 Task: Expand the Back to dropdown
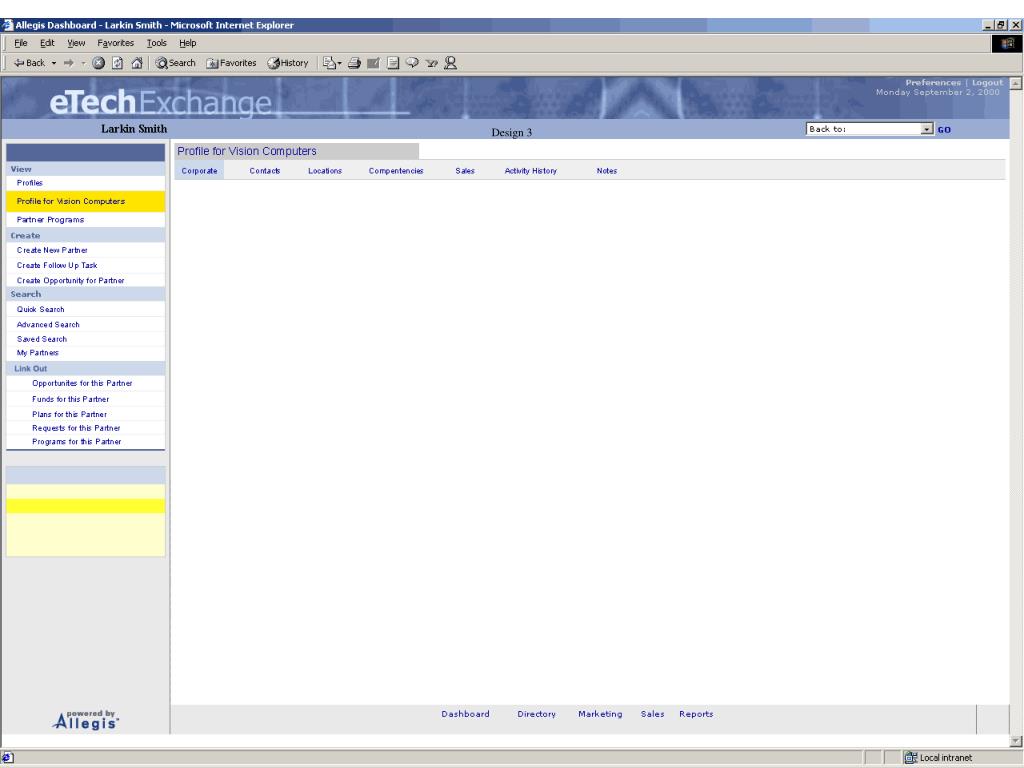(x=927, y=129)
